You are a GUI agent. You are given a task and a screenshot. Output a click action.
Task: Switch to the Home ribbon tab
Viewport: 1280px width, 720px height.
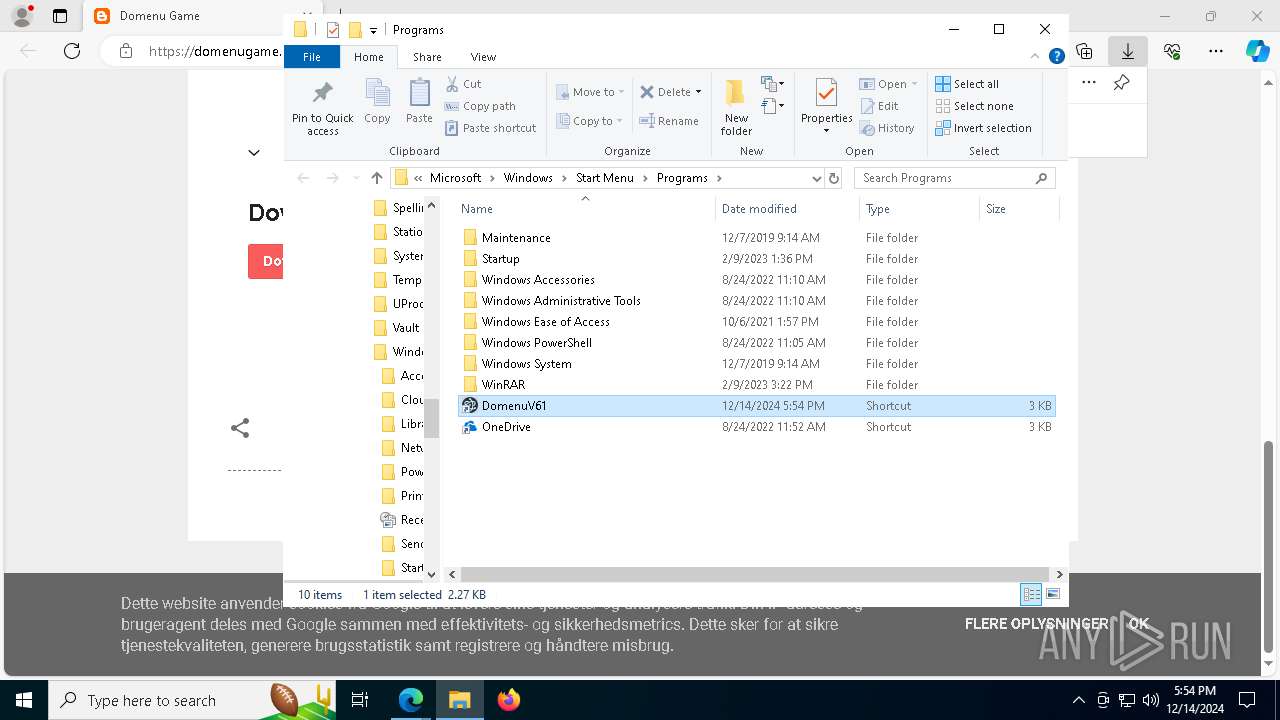point(369,57)
